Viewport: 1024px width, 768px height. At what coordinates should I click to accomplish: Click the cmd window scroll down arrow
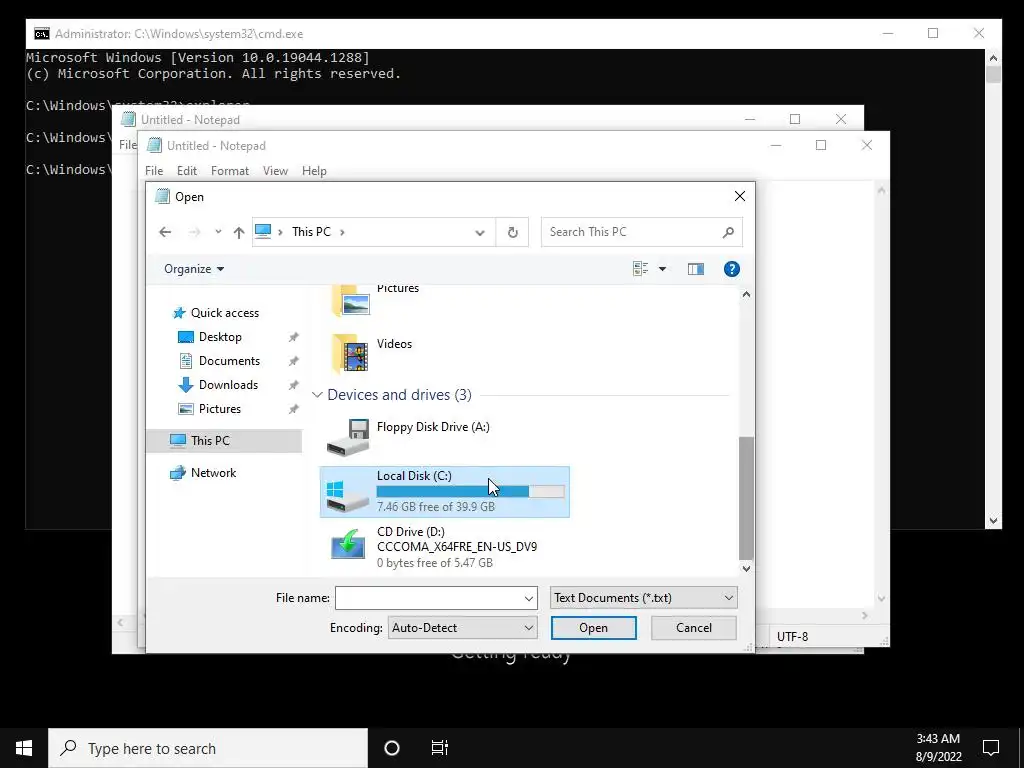click(993, 520)
